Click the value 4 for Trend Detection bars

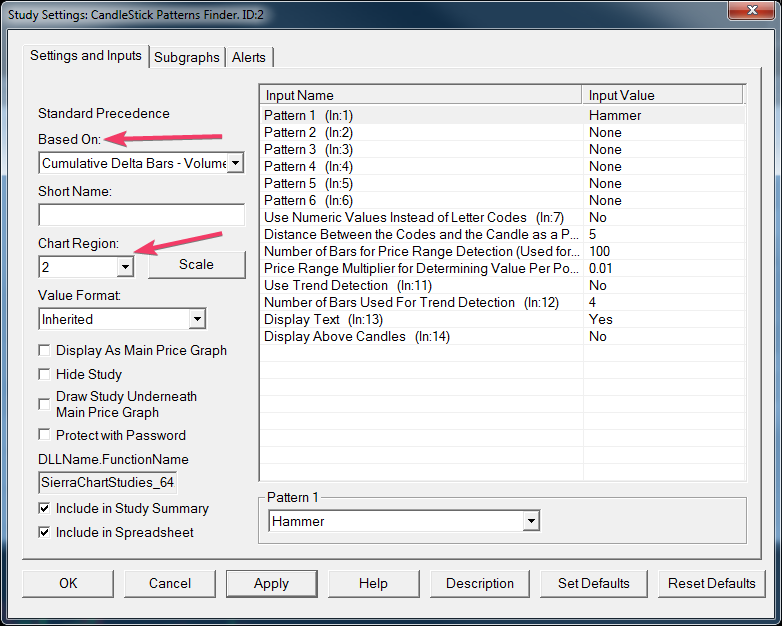point(592,302)
